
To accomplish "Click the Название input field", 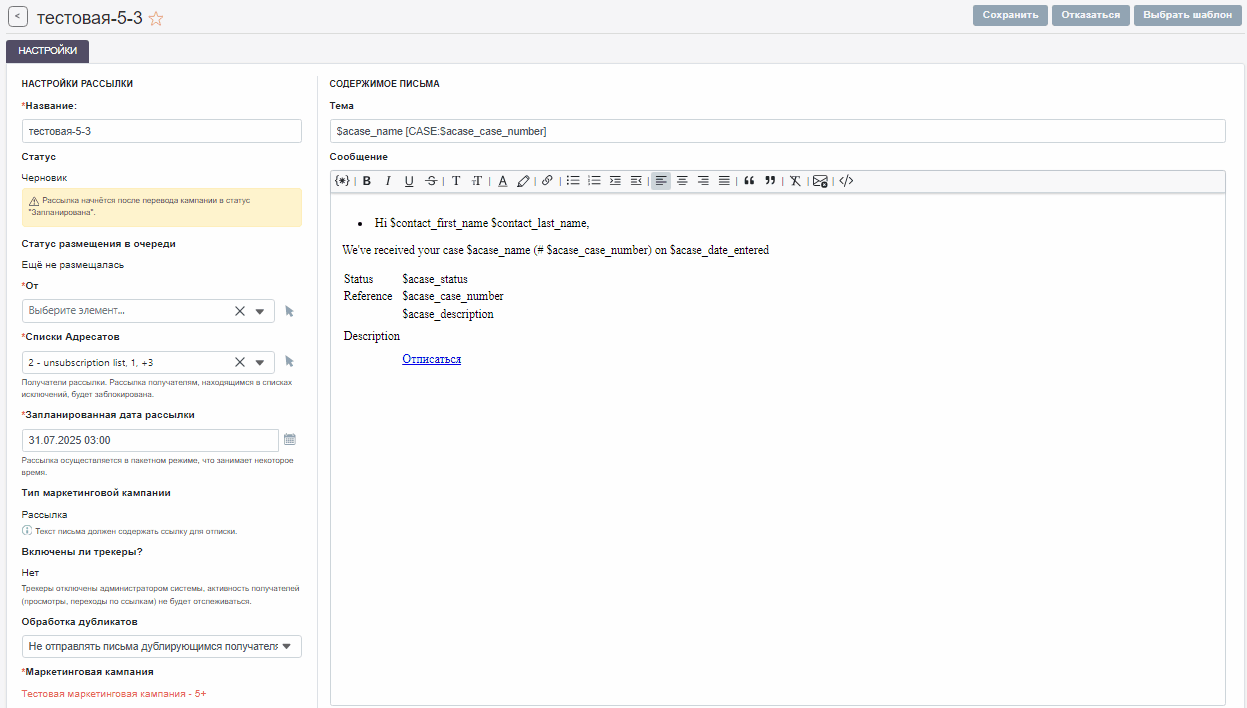I will [162, 131].
